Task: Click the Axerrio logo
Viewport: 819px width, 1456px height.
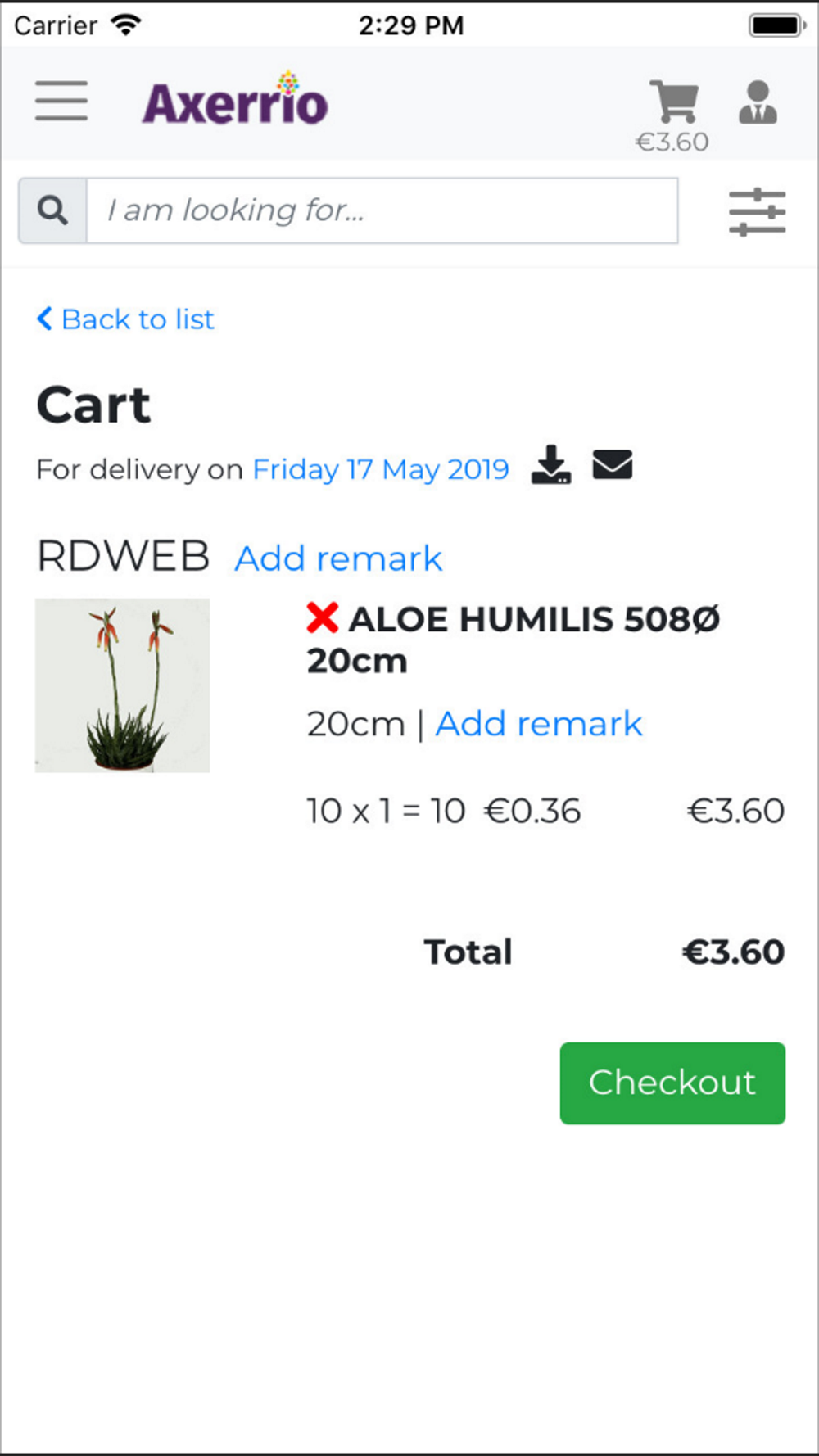Action: click(235, 100)
